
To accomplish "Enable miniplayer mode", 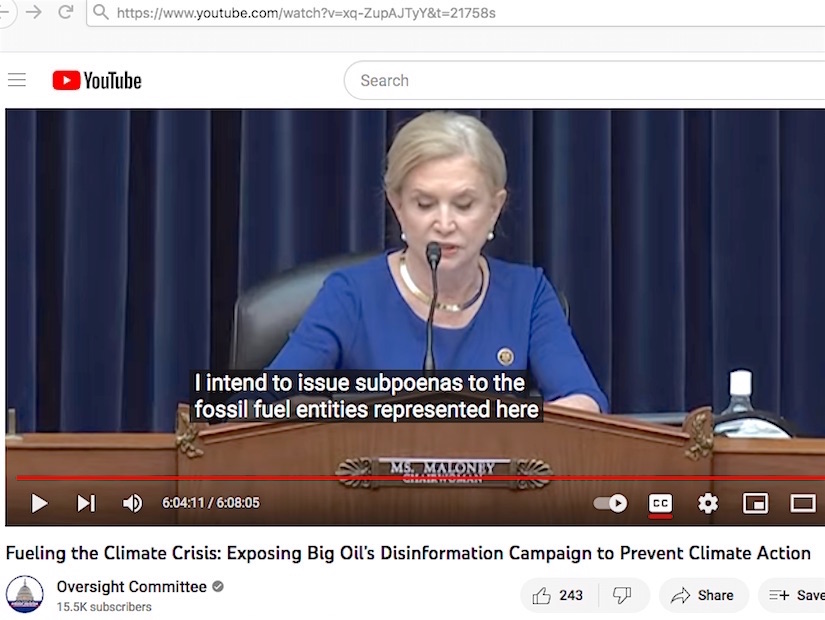I will click(755, 503).
